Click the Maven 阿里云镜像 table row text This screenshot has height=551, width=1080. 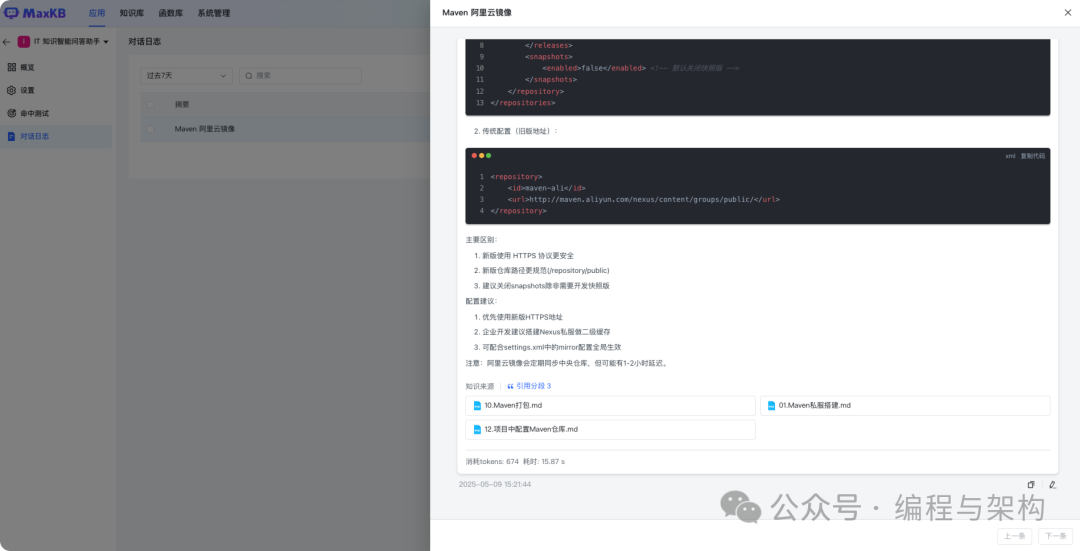(205, 129)
